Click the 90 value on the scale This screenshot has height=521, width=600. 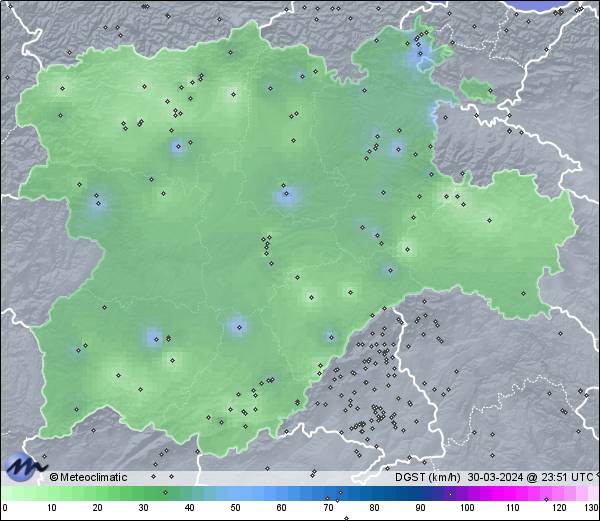click(420, 508)
